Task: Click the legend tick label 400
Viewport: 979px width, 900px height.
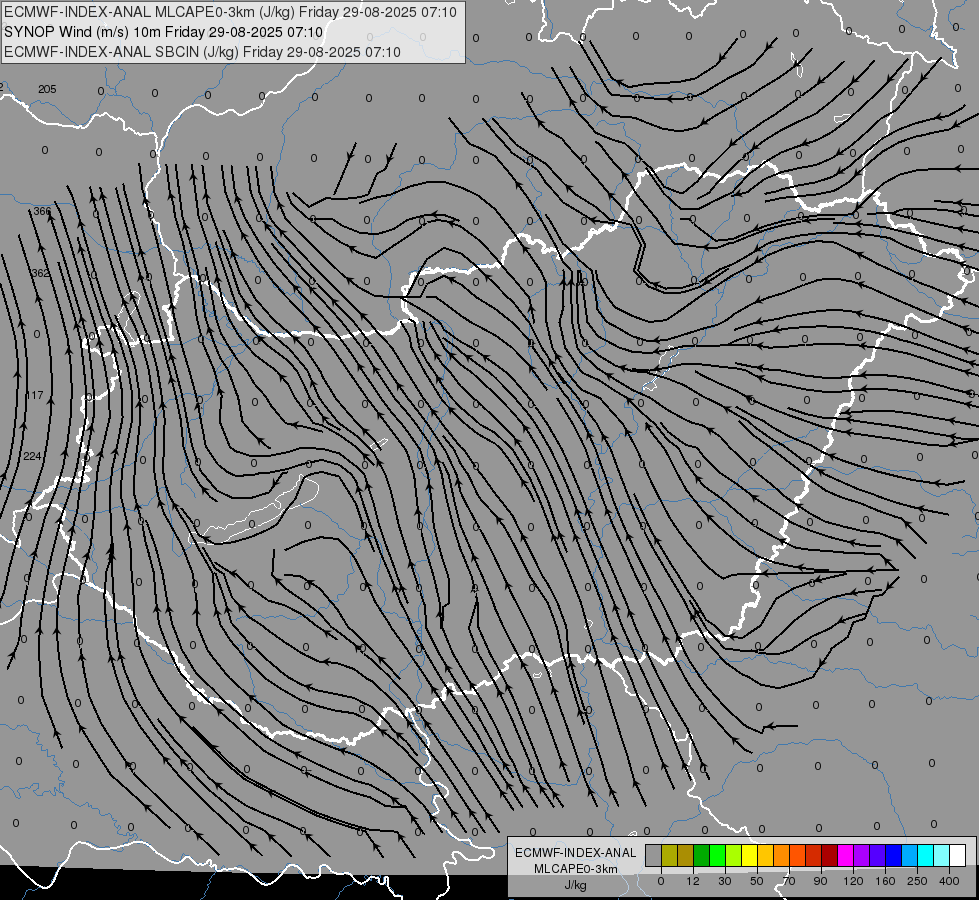Action: pyautogui.click(x=949, y=881)
